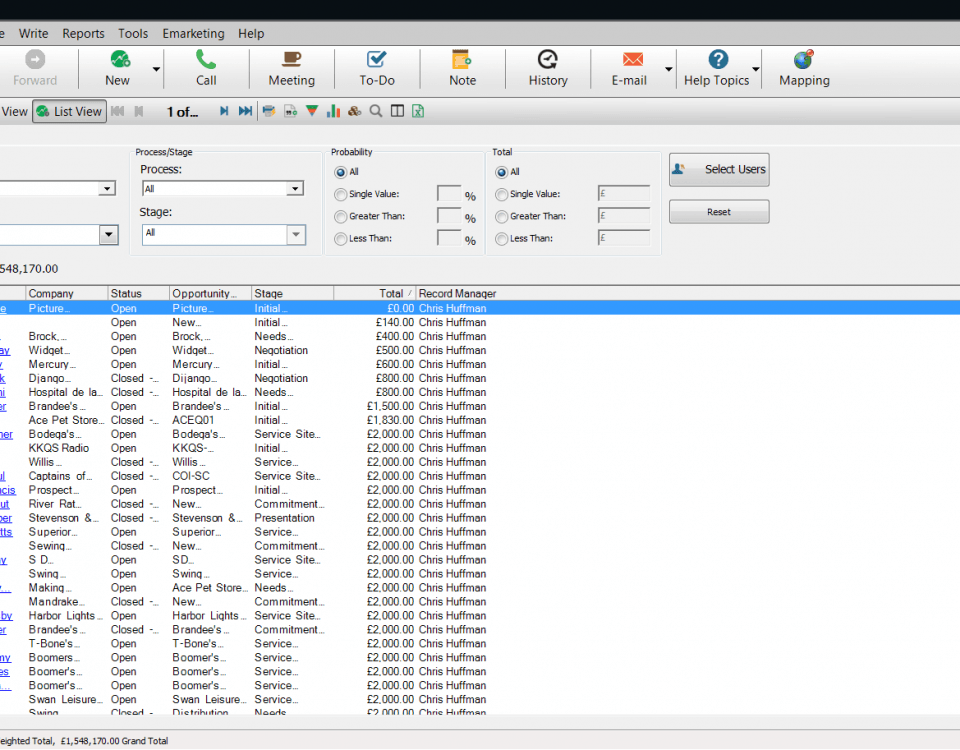
Task: Open the Emarketing menu
Action: tap(193, 34)
